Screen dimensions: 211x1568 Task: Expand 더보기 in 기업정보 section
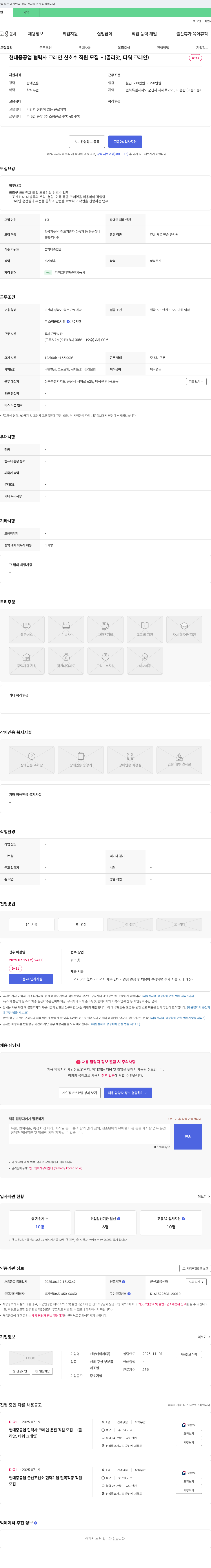pos(204,1337)
